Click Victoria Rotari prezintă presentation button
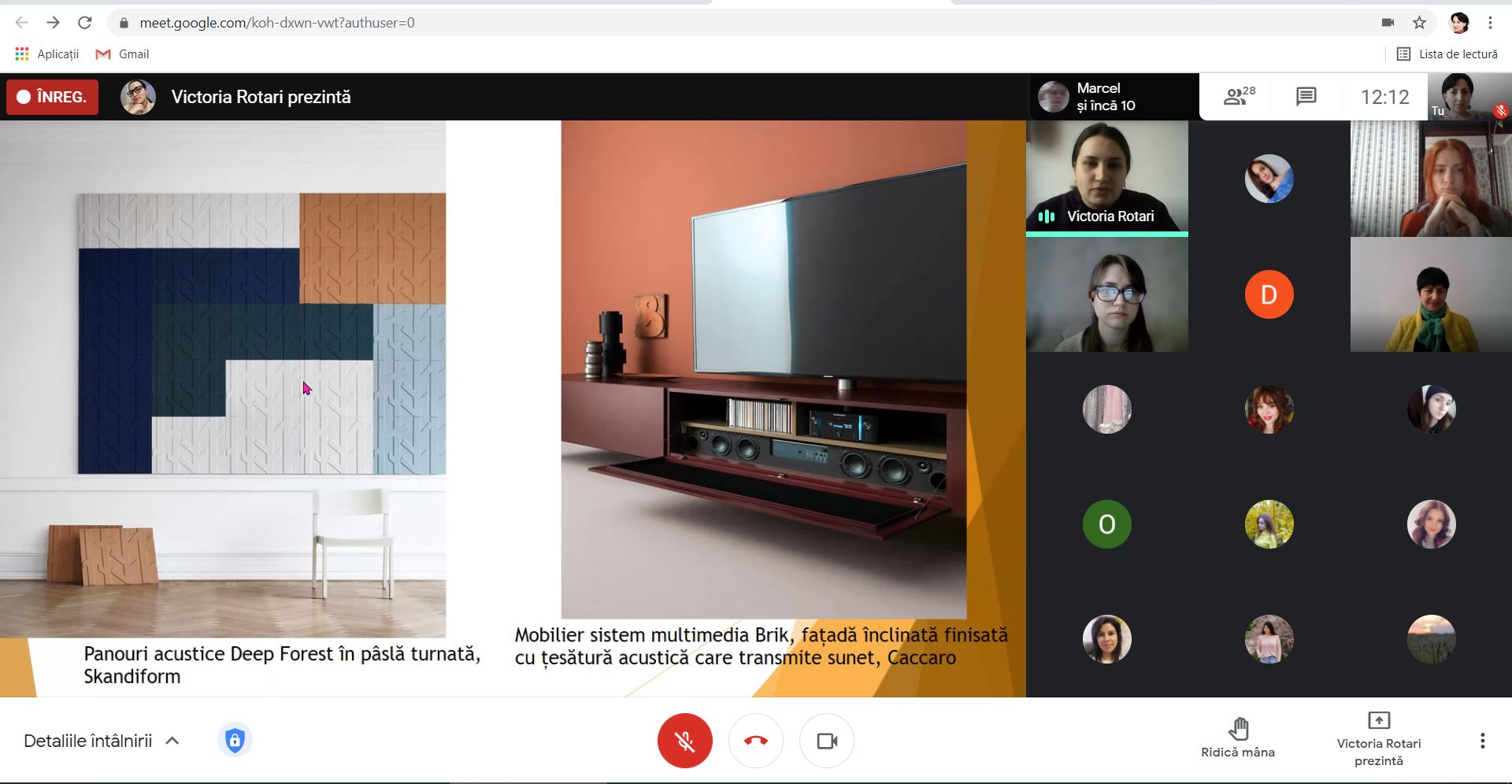Screen dimensions: 1512x784 click(x=1378, y=738)
